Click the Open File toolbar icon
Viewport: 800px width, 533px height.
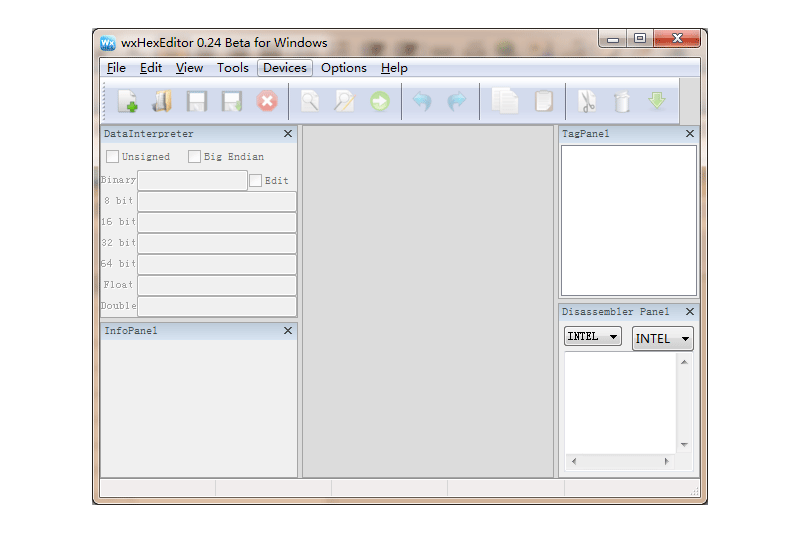point(162,101)
